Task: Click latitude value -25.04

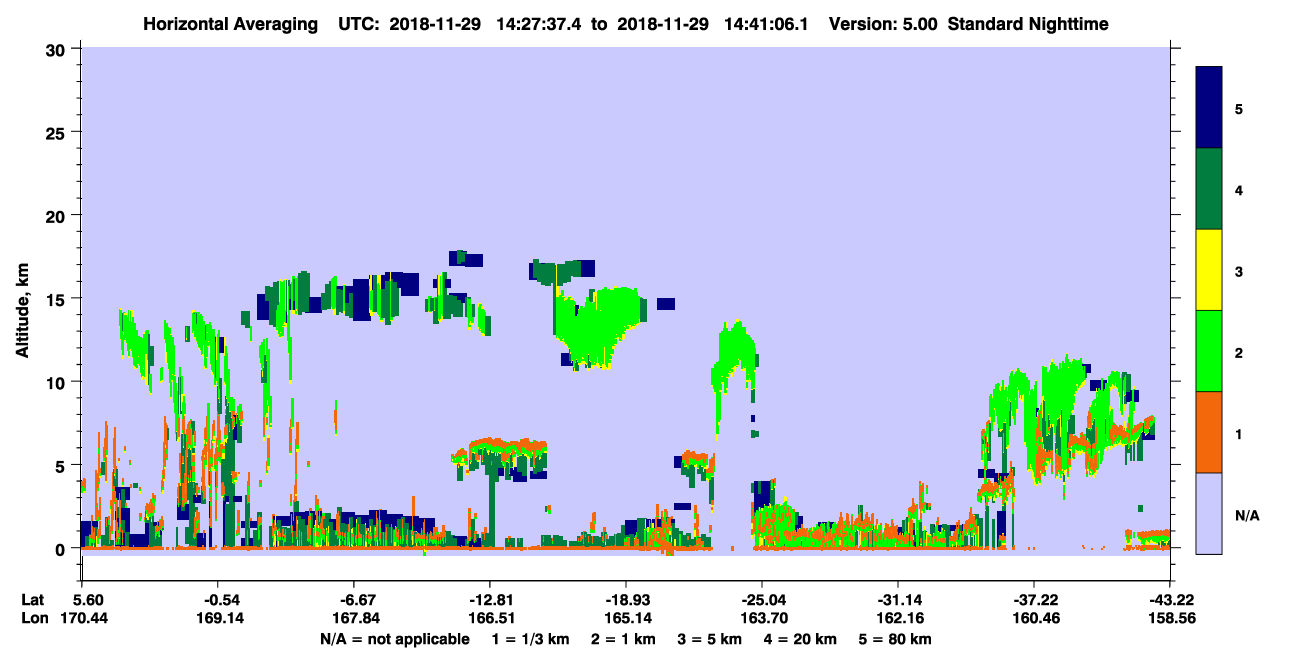Action: coord(762,600)
